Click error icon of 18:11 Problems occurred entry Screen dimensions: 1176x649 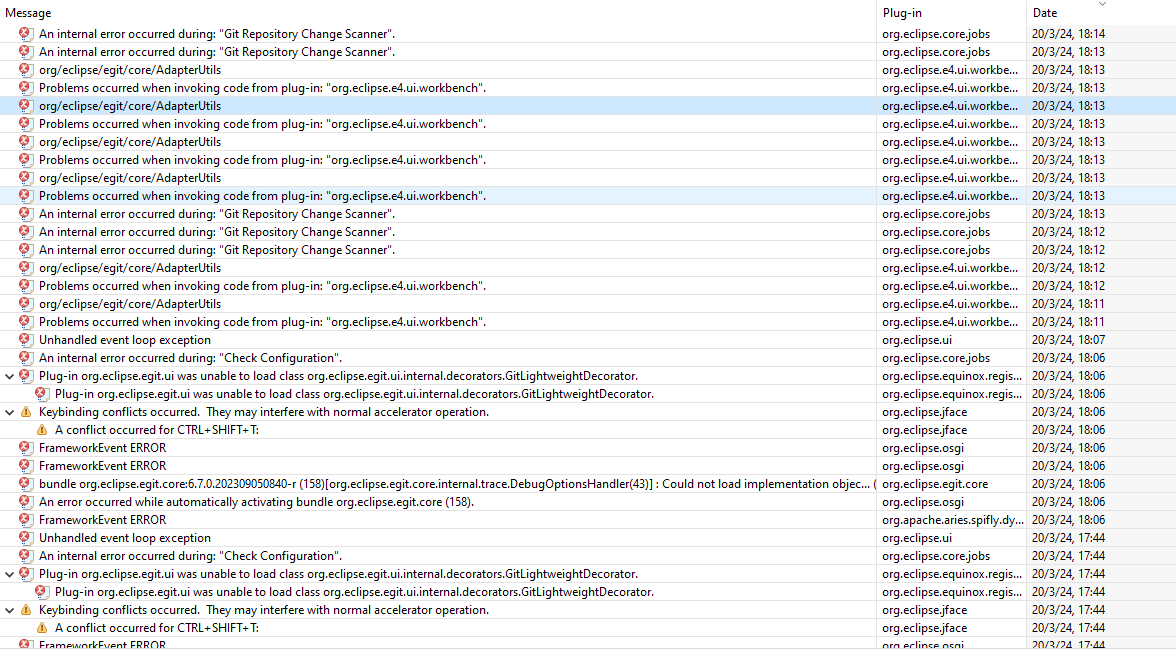pyautogui.click(x=26, y=322)
